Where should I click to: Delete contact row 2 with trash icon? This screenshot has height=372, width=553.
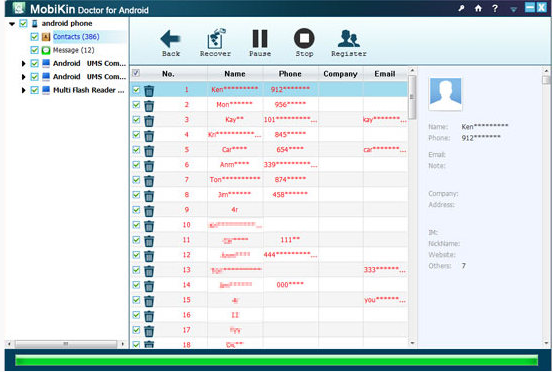(149, 105)
